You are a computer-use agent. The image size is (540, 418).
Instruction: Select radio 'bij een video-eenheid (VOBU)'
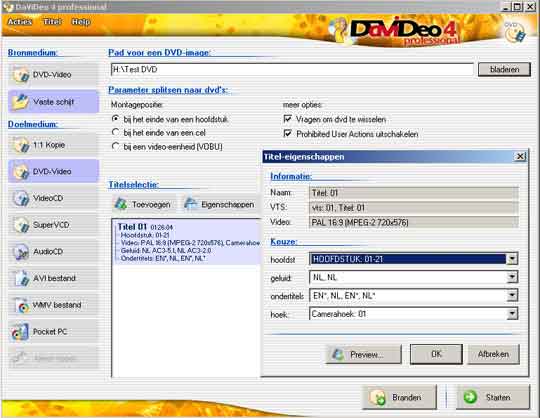click(x=116, y=146)
